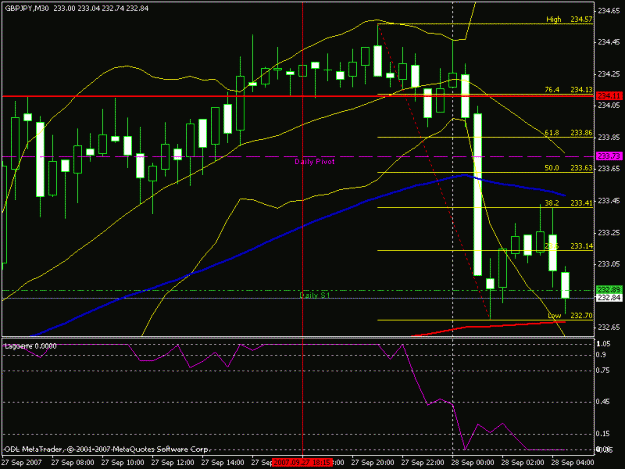The width and height of the screenshot is (625, 469).
Task: Click the 28 Sep 02:00 time axis label
Action: [x=522, y=463]
